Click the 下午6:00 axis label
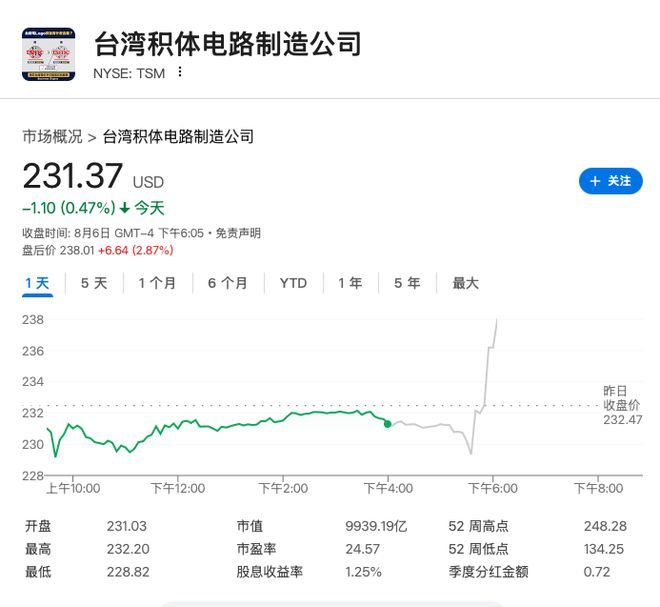Viewport: 660px width, 607px height. click(493, 488)
